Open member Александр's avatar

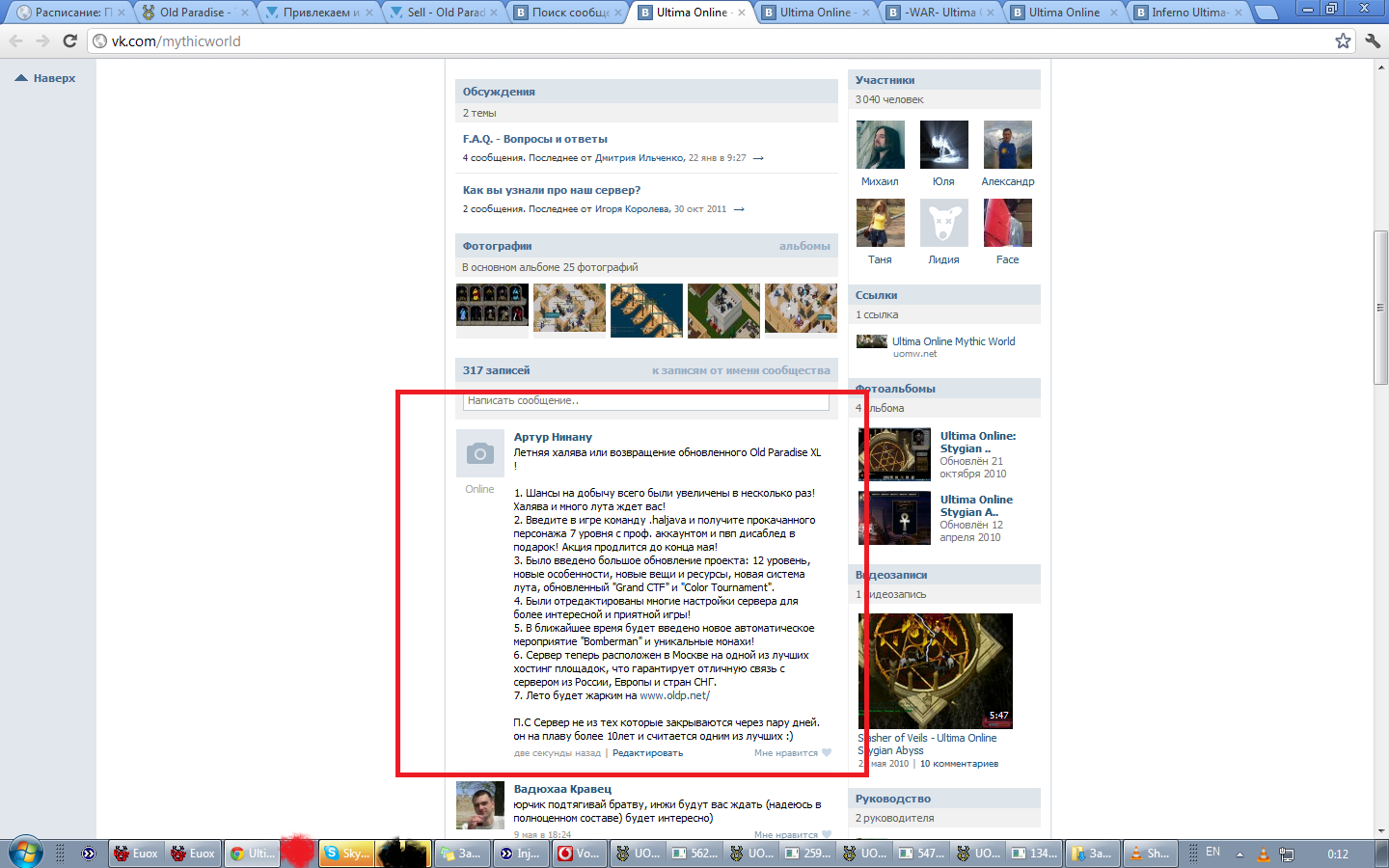click(1008, 145)
